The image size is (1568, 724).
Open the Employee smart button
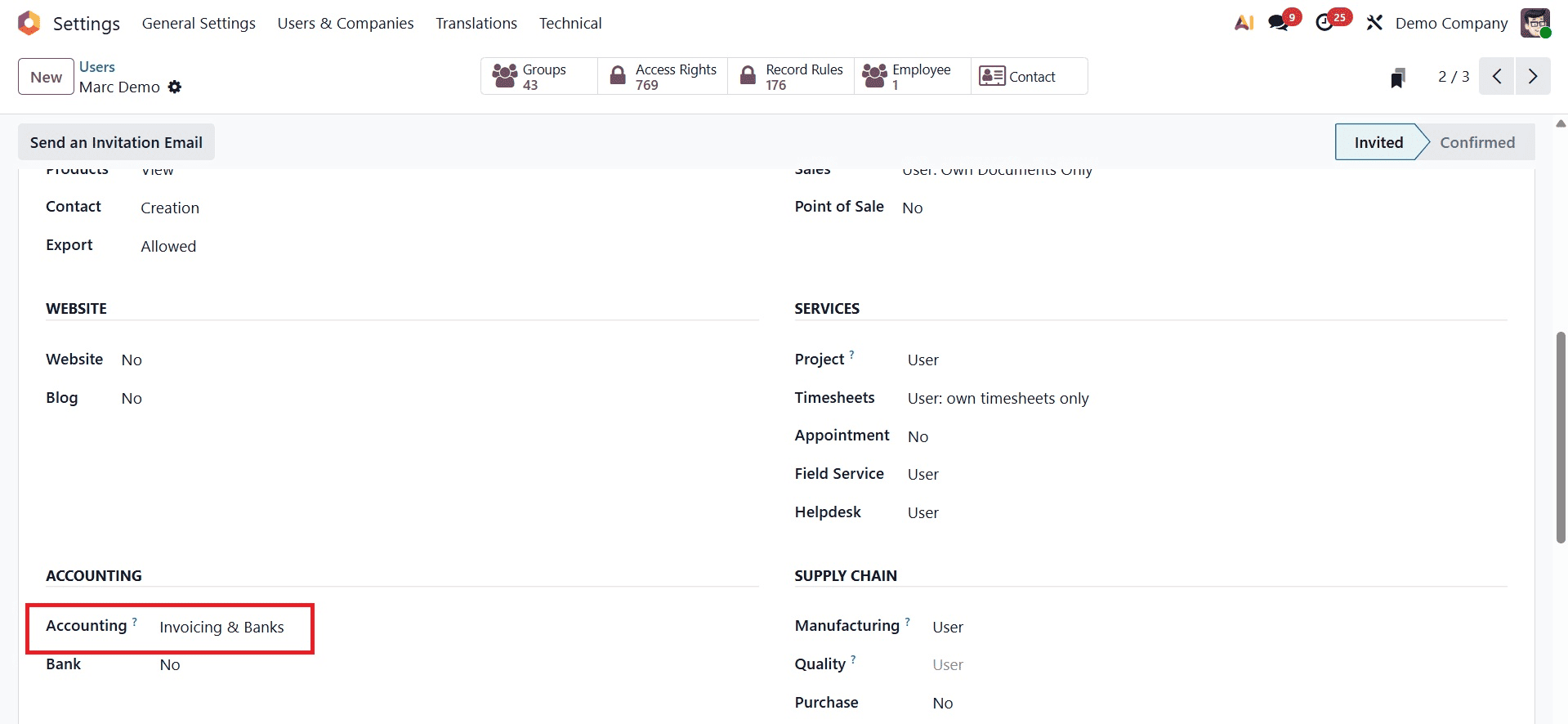coord(911,76)
